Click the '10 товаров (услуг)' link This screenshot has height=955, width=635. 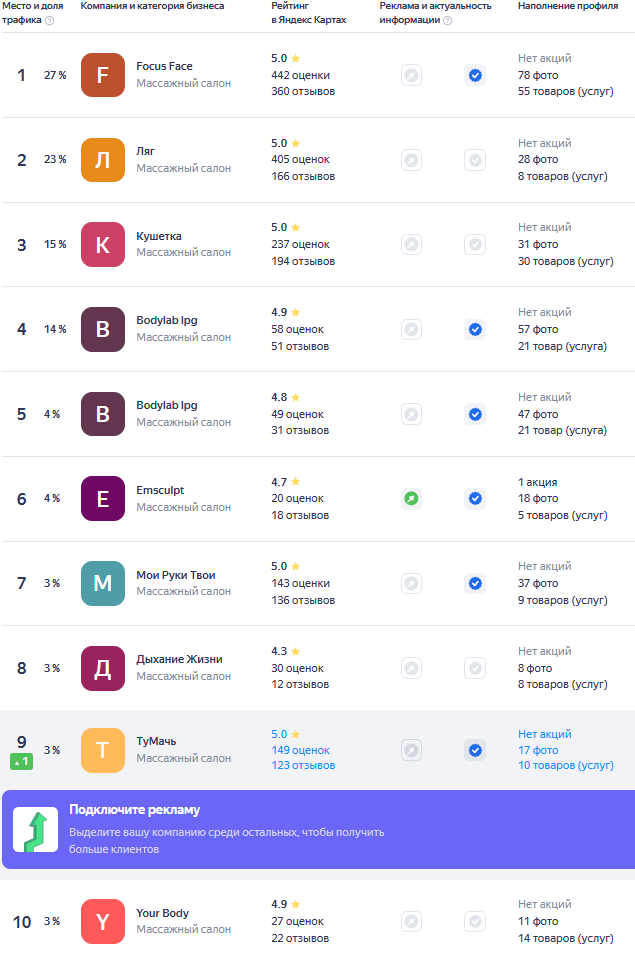click(566, 766)
